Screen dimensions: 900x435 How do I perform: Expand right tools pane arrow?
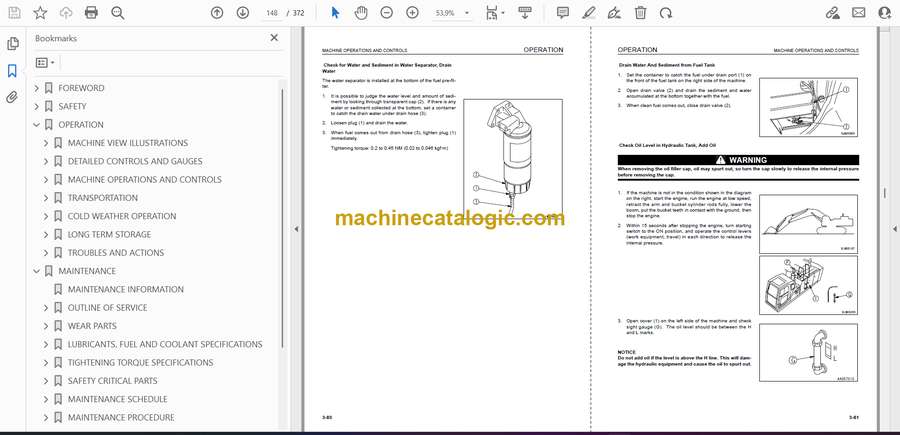(x=894, y=229)
